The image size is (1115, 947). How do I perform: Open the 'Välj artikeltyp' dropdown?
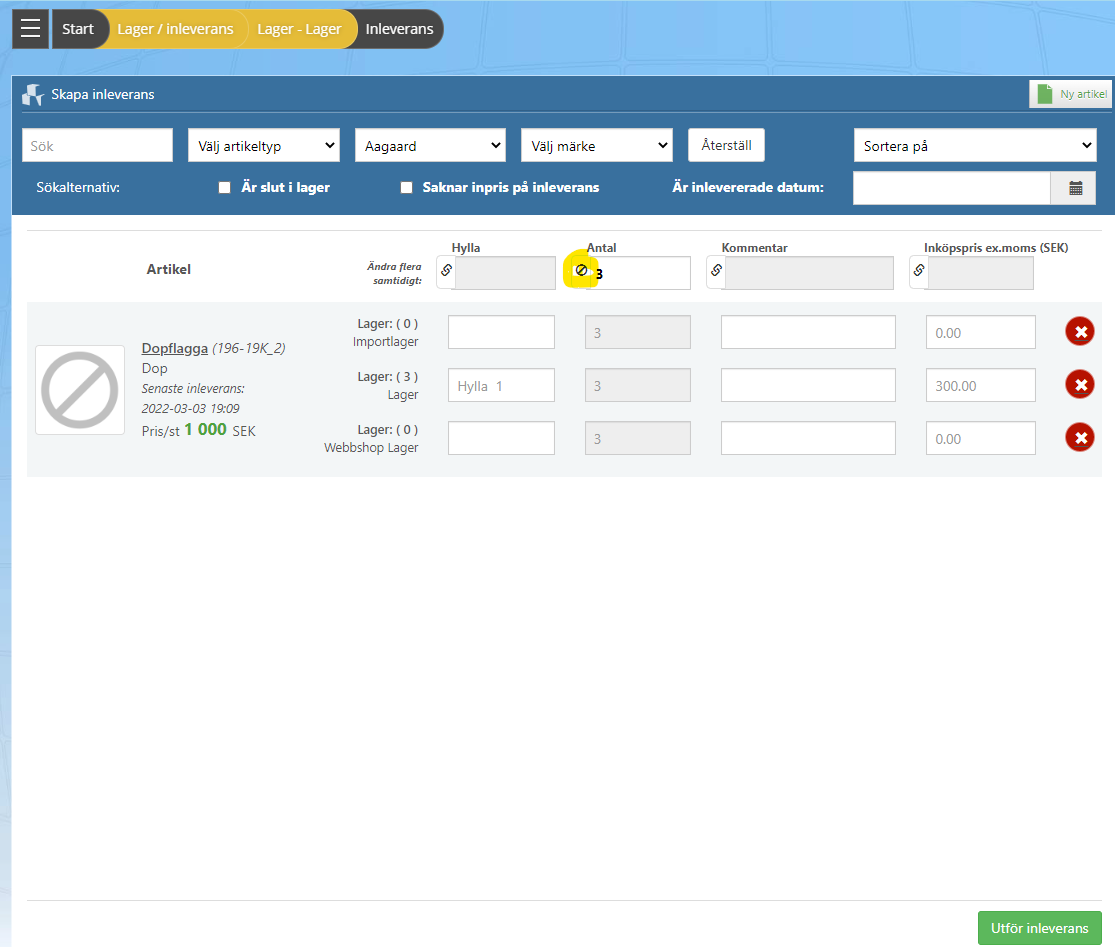264,146
